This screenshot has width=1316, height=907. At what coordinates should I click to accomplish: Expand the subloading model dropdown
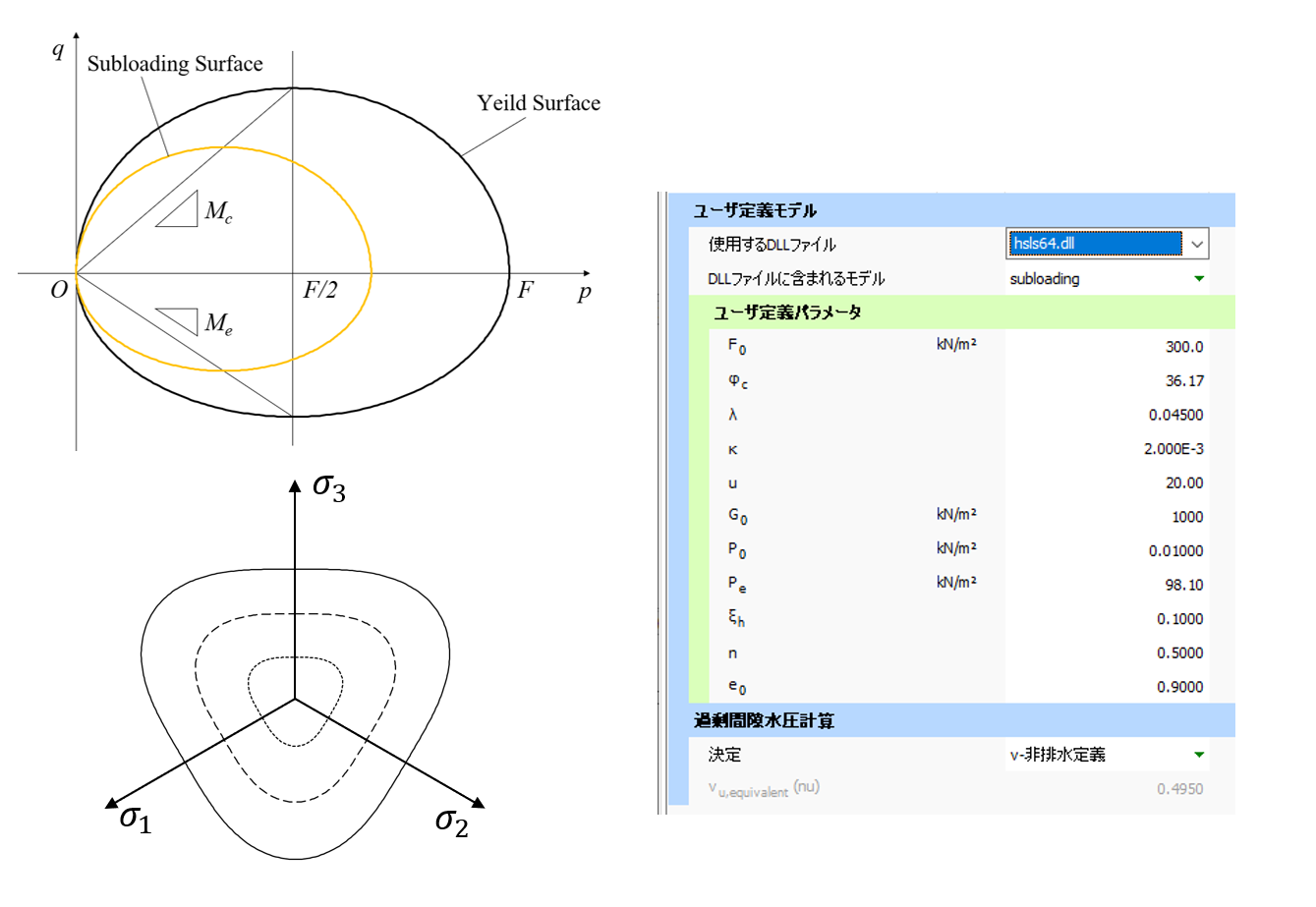pos(1198,279)
